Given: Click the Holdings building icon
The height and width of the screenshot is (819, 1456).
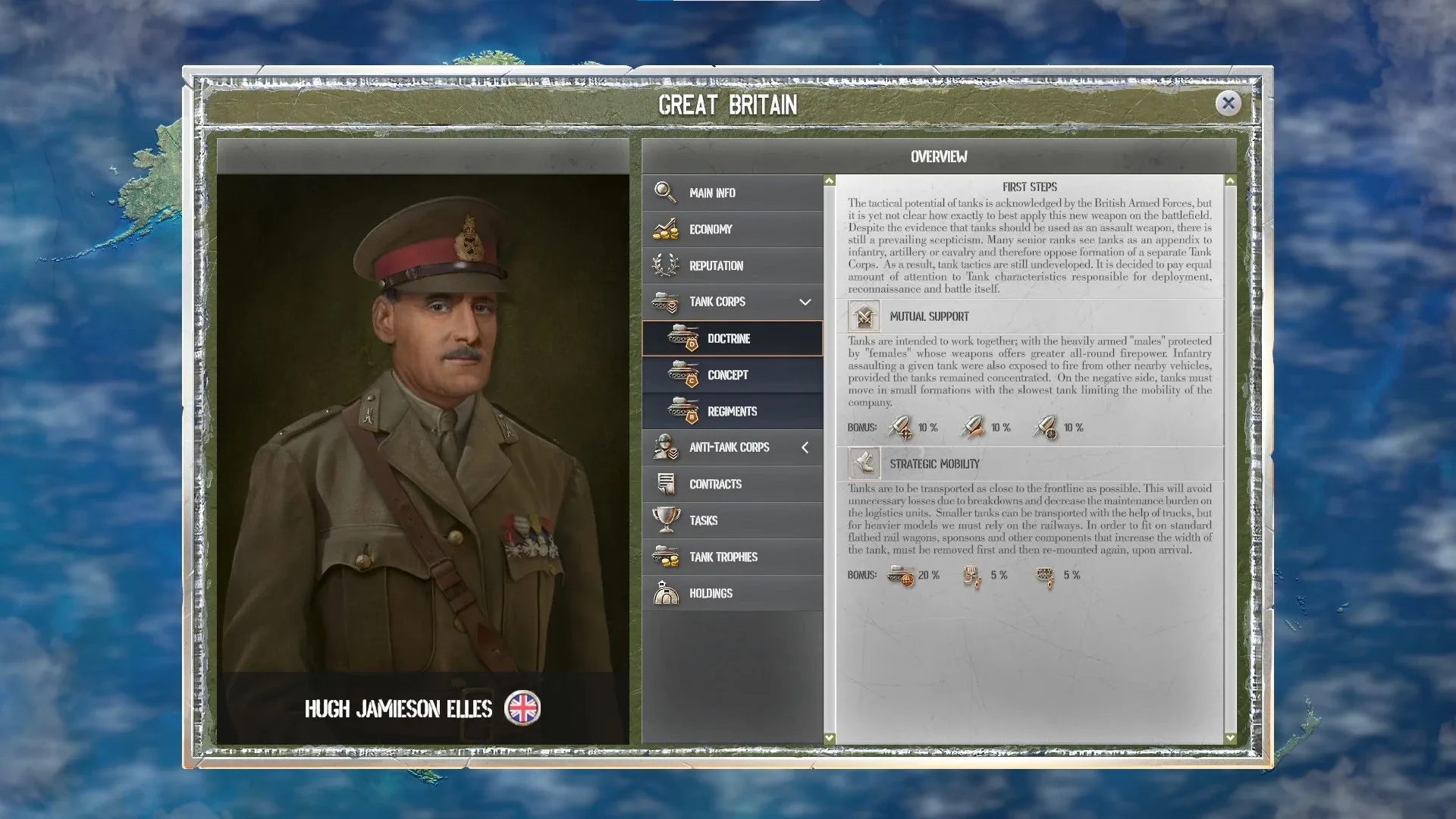Looking at the screenshot, I should point(666,593).
